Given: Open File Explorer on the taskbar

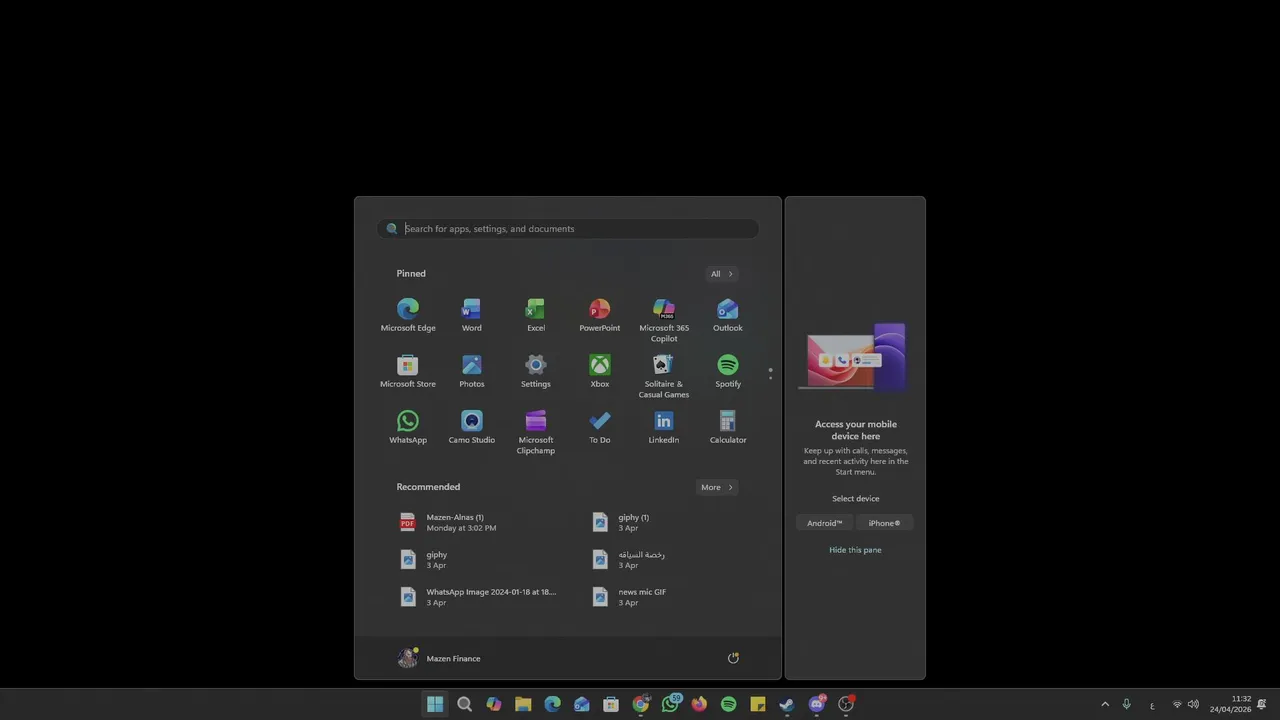Looking at the screenshot, I should pyautogui.click(x=523, y=704).
